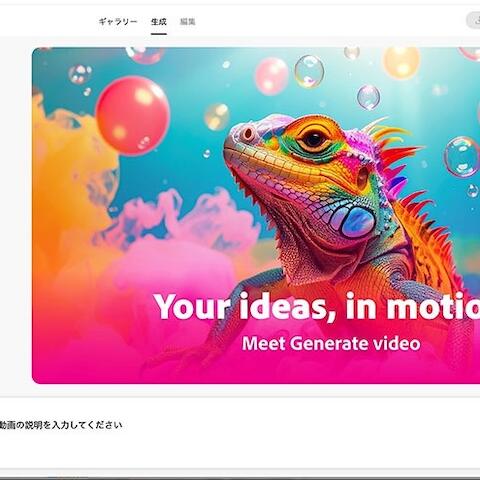Switch to the 編集 tab

coord(188,22)
